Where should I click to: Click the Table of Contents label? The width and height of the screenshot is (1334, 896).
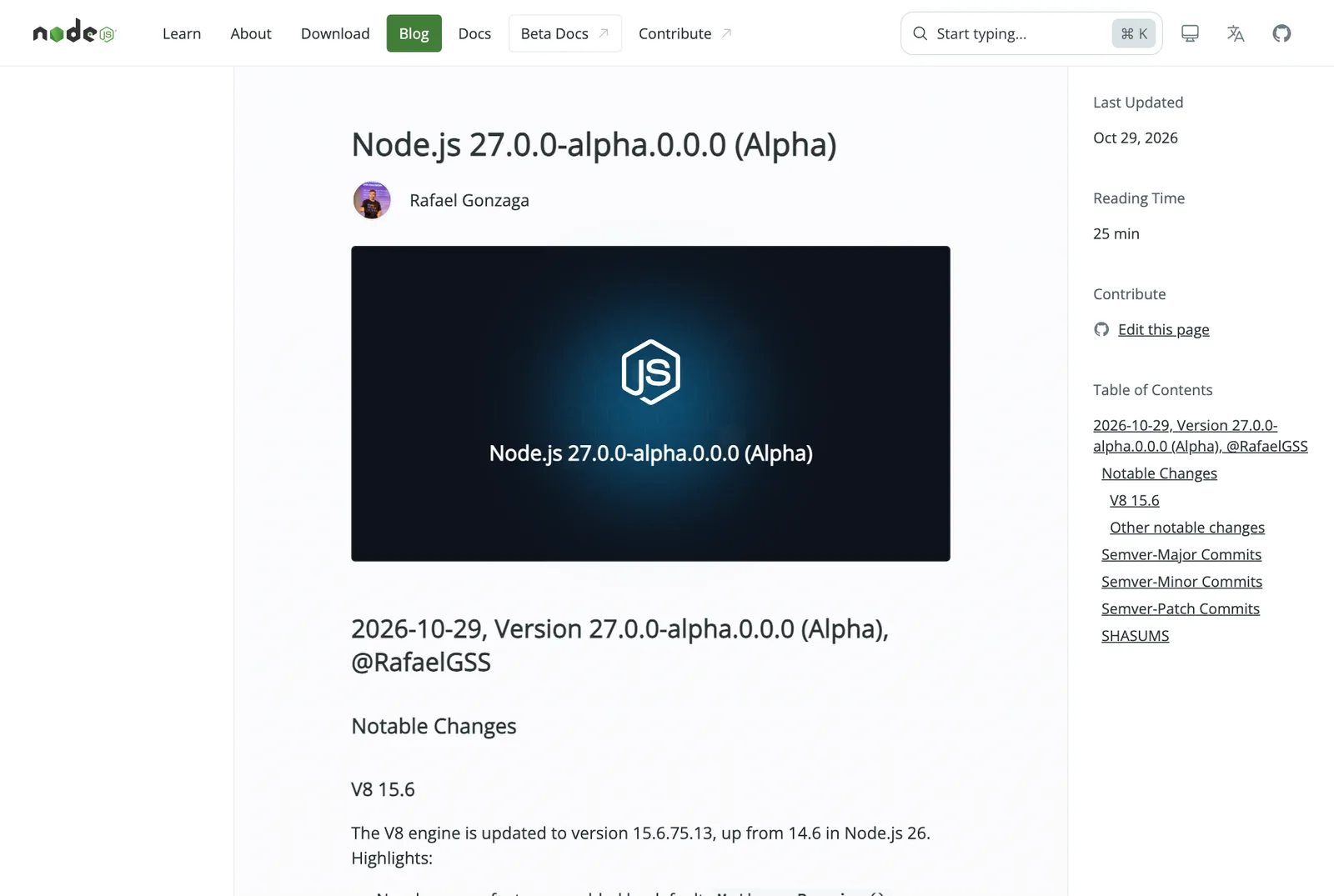click(1152, 390)
